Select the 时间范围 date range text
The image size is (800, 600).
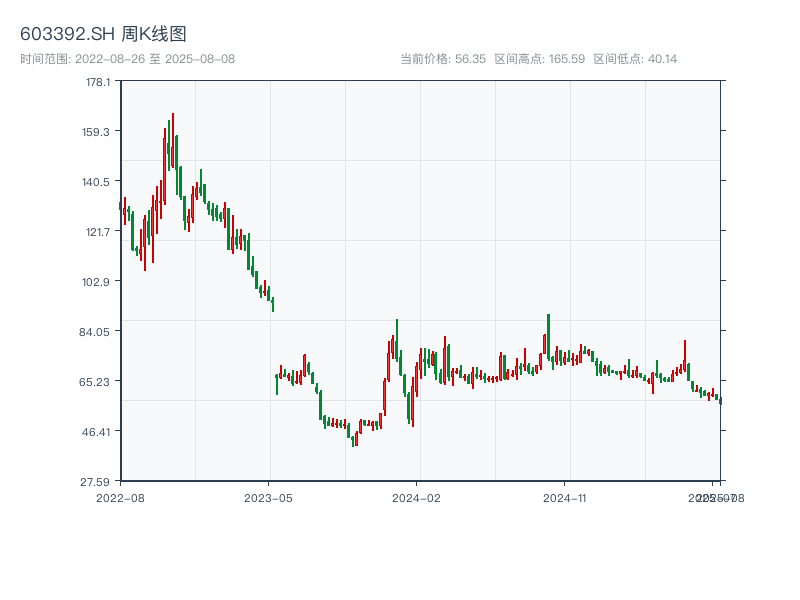(127, 59)
